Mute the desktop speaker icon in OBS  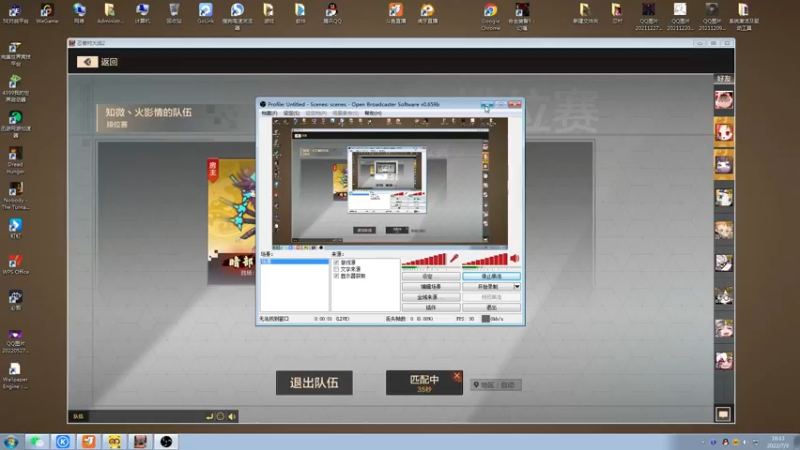coord(515,259)
